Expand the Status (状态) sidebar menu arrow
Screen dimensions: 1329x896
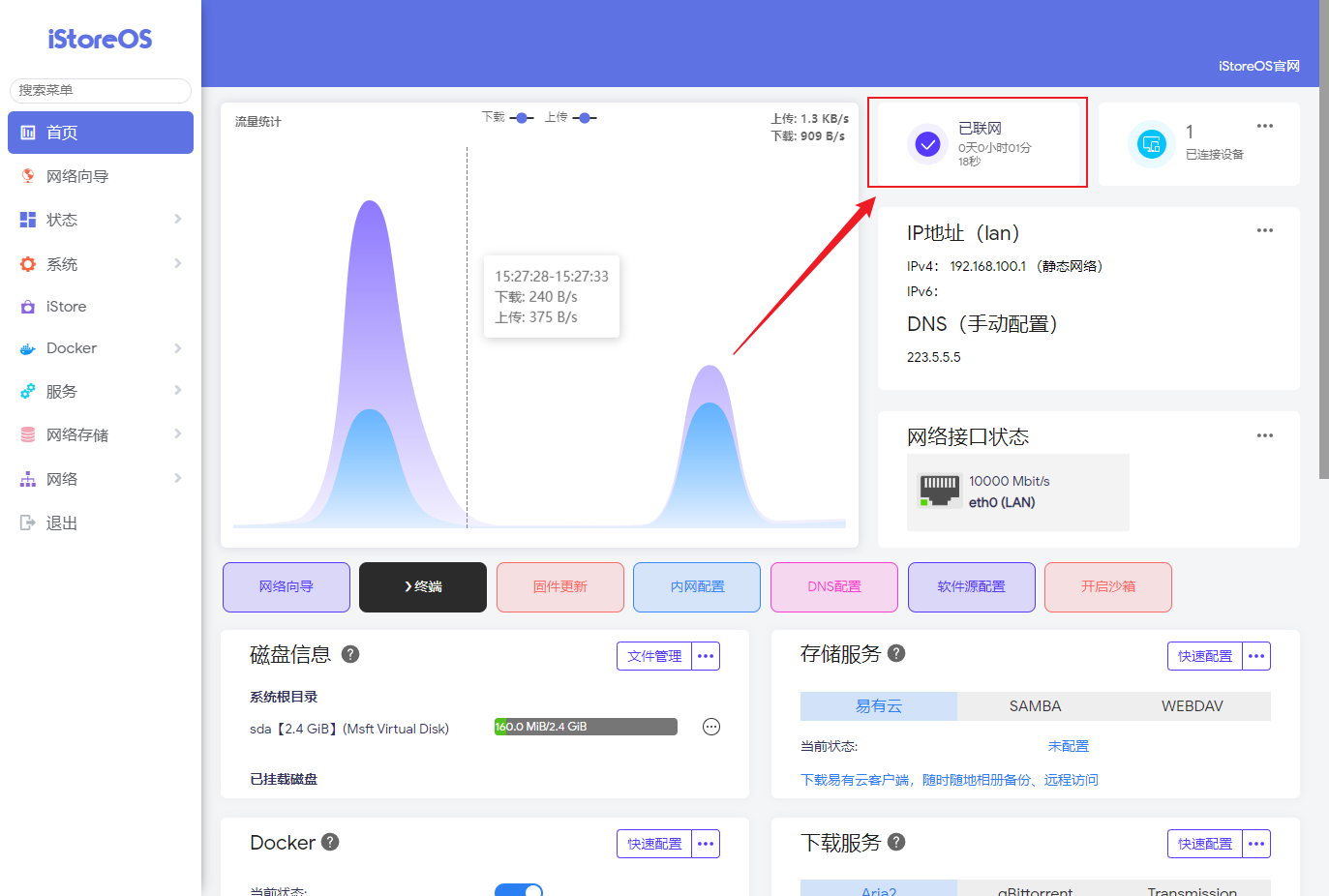(x=178, y=219)
